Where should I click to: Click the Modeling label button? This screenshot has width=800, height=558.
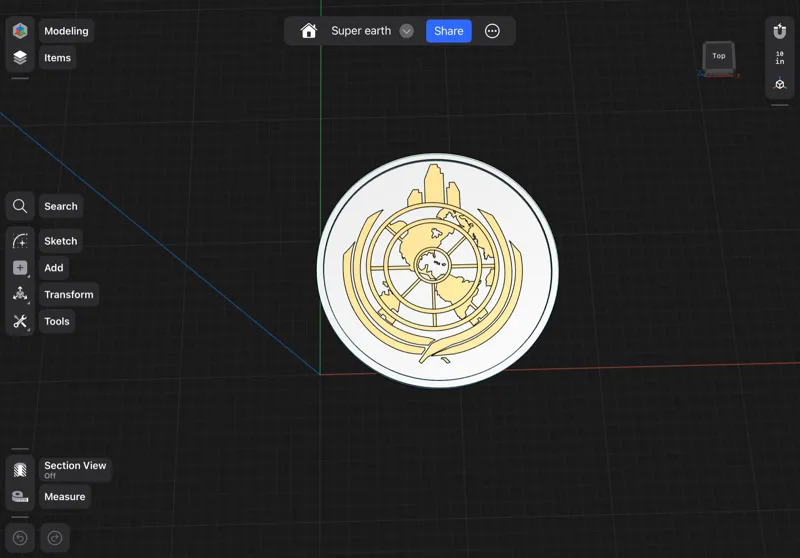point(66,31)
